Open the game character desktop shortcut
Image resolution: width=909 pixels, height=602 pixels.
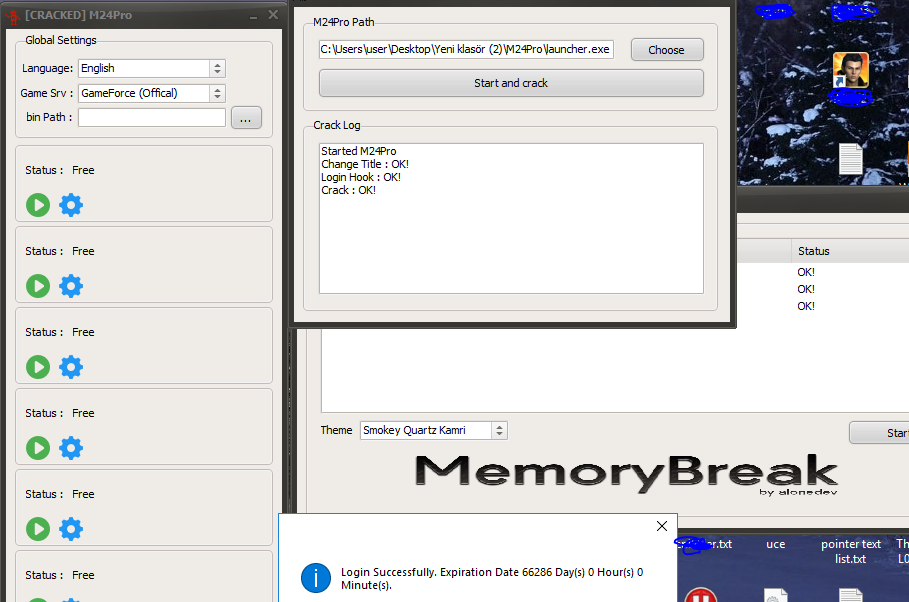click(x=850, y=70)
